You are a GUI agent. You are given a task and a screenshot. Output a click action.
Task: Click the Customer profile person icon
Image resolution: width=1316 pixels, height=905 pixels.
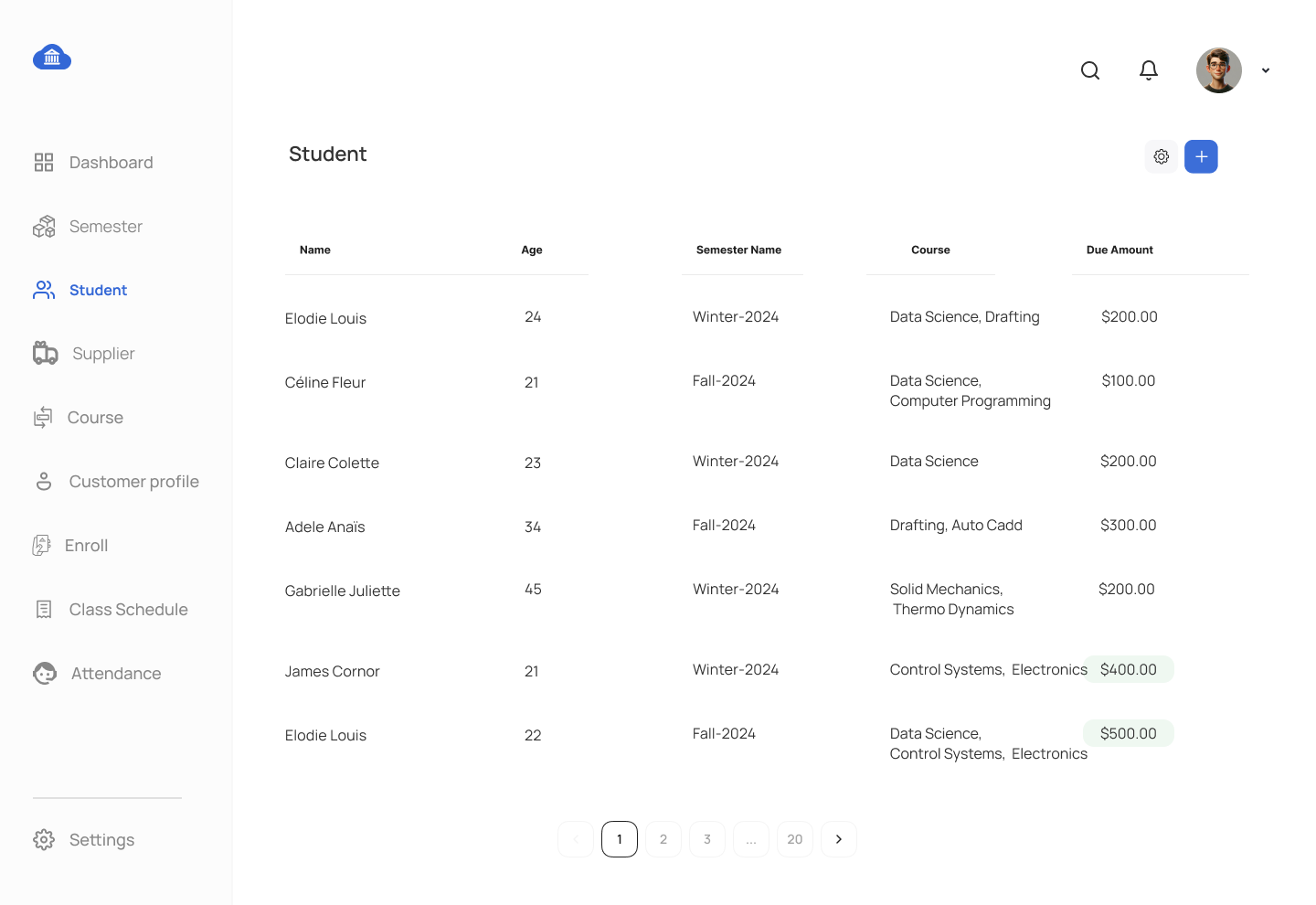(x=44, y=482)
